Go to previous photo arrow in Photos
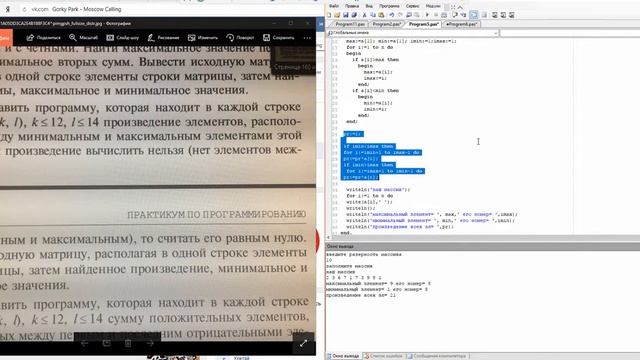 click(x=84, y=343)
